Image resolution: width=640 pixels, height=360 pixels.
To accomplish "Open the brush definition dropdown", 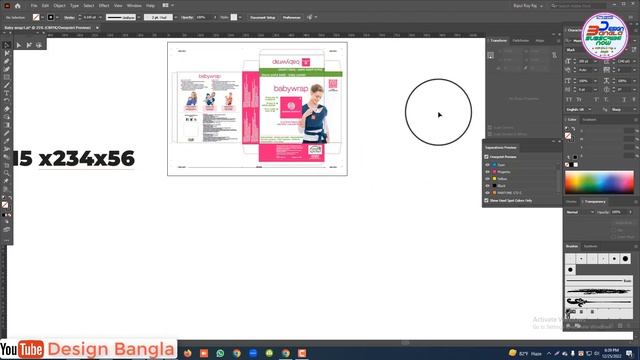I will 176,17.
